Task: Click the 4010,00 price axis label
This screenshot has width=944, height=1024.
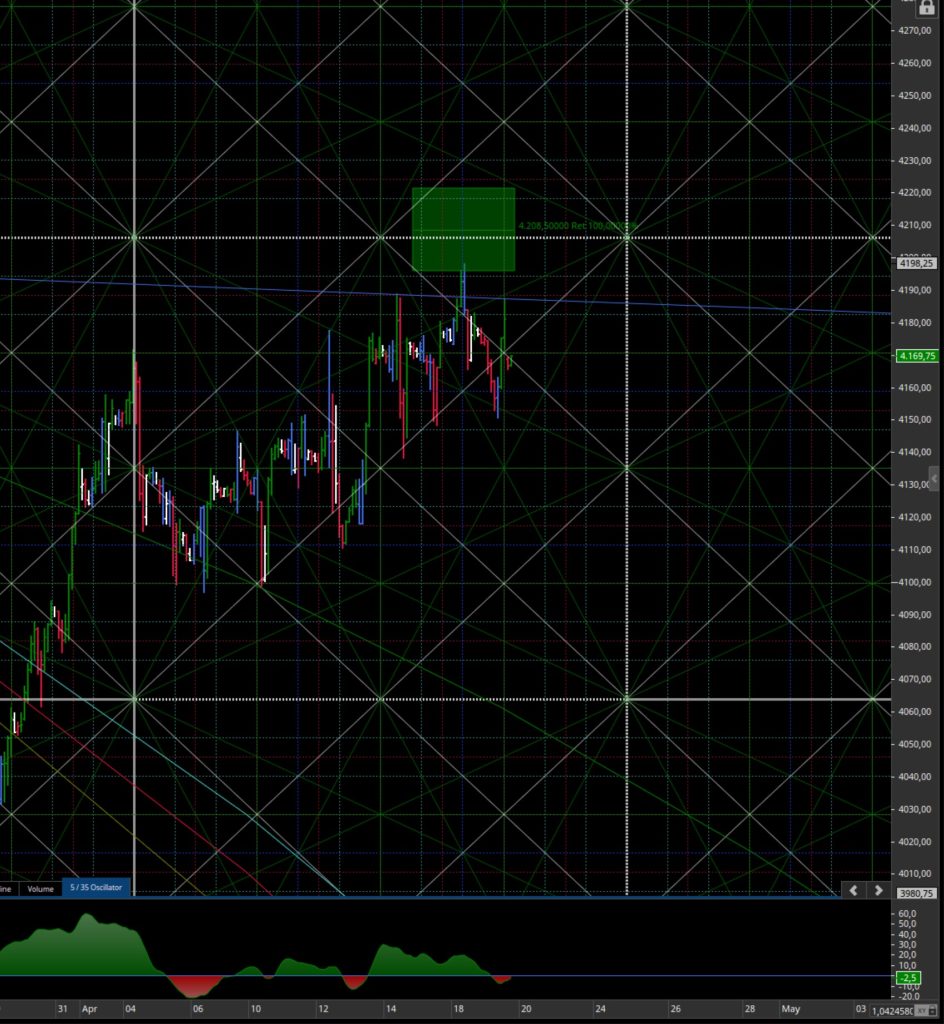Action: coord(914,873)
